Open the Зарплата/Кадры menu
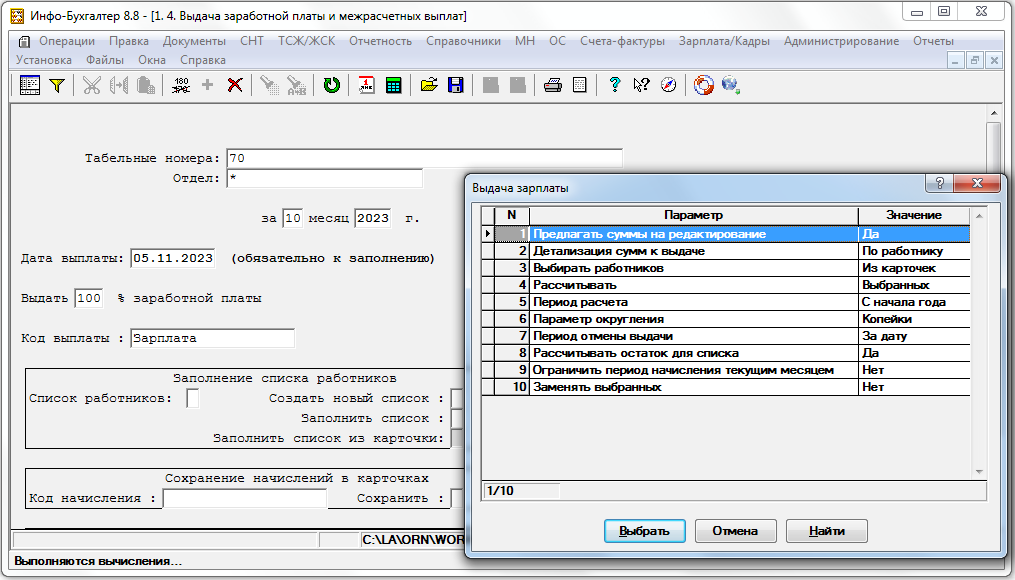Viewport: 1015px width, 580px height. (x=724, y=41)
